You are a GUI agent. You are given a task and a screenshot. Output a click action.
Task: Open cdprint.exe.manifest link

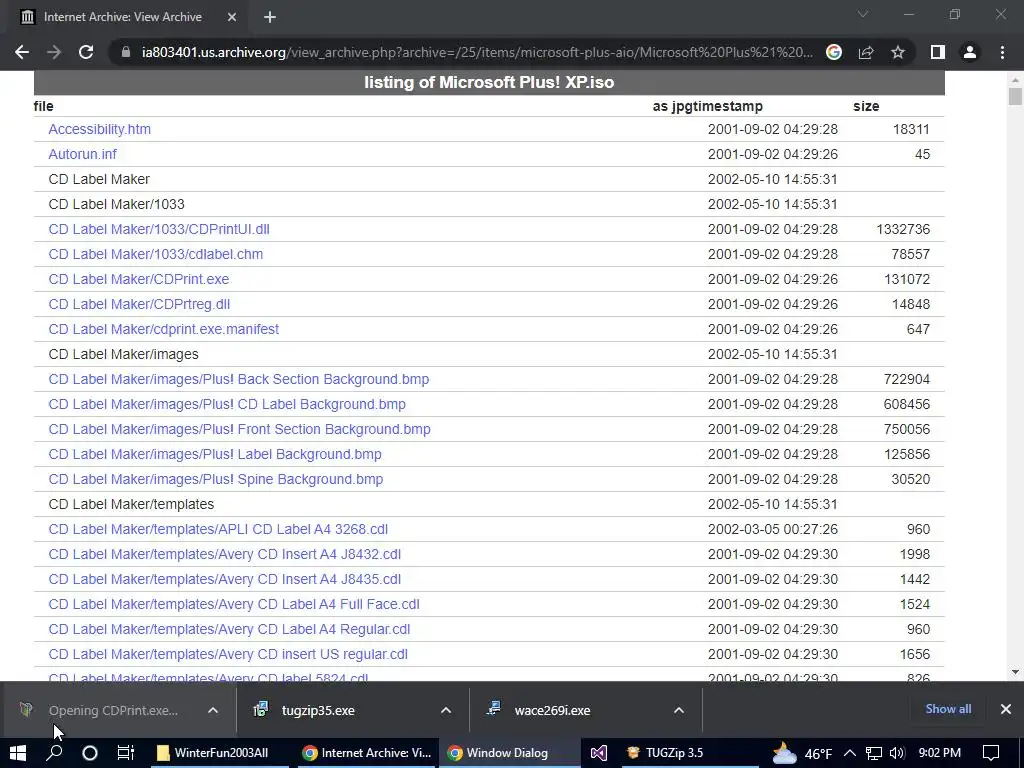pos(163,329)
